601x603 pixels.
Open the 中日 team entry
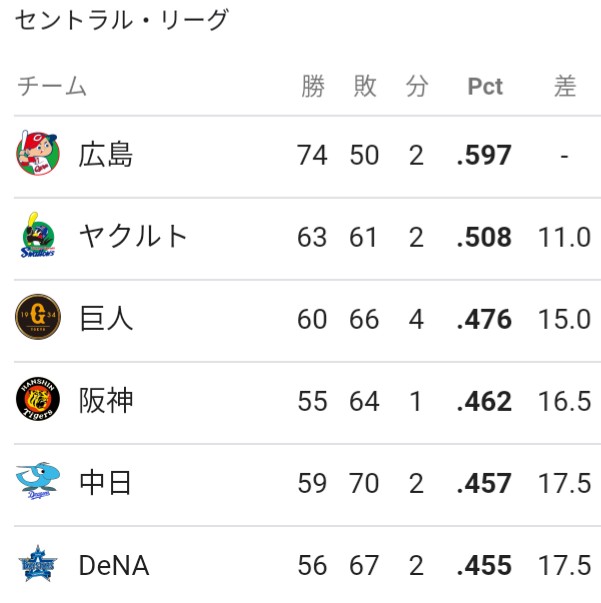(x=105, y=483)
